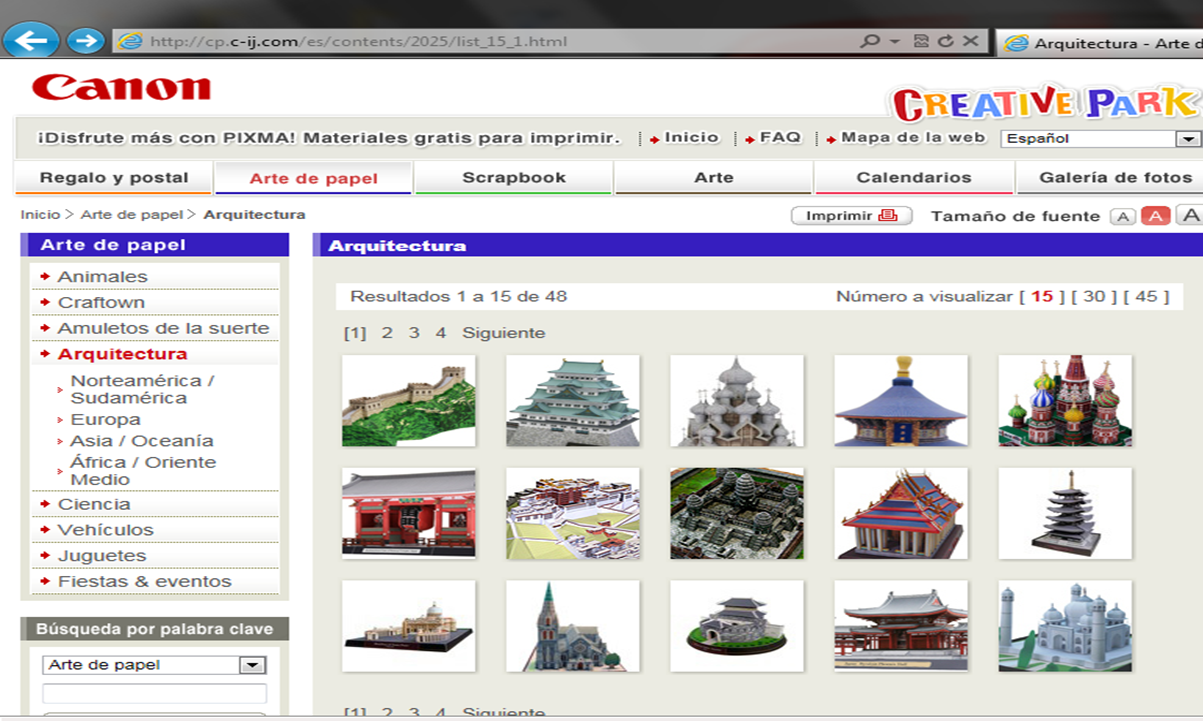
Task: Show 30 results per page
Action: tap(1093, 296)
